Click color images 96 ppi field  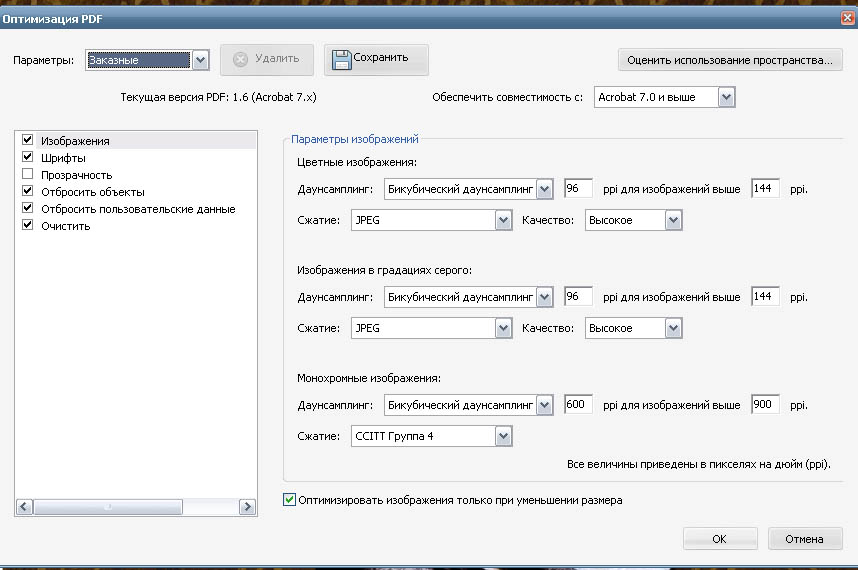[x=578, y=188]
